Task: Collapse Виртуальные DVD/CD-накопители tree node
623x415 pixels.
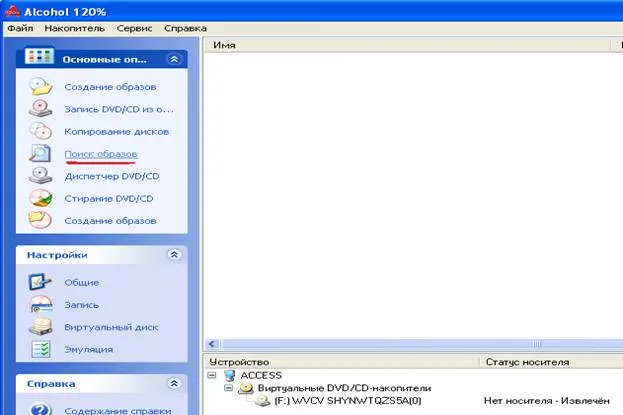Action: click(x=228, y=388)
